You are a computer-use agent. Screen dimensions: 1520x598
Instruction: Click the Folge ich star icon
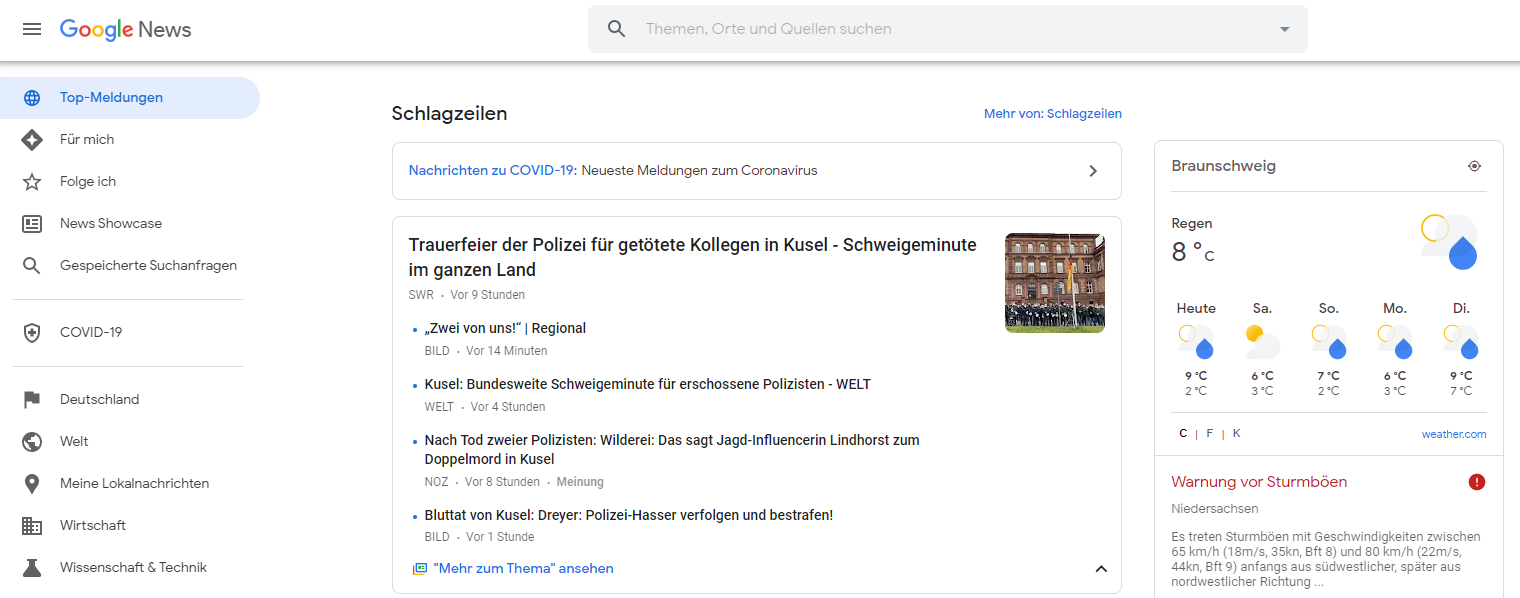[33, 181]
